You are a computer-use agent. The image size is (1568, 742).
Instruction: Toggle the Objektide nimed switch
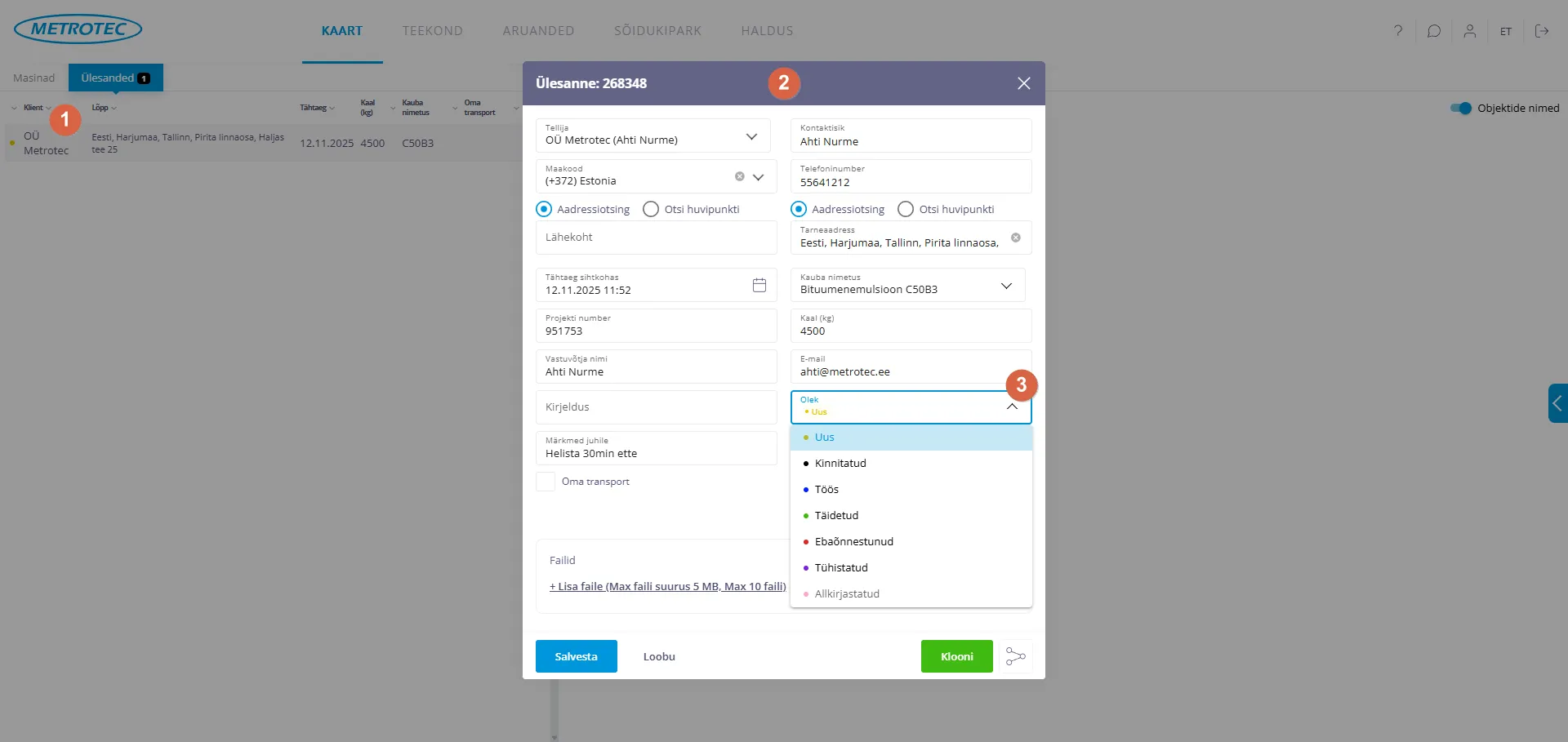pyautogui.click(x=1460, y=108)
